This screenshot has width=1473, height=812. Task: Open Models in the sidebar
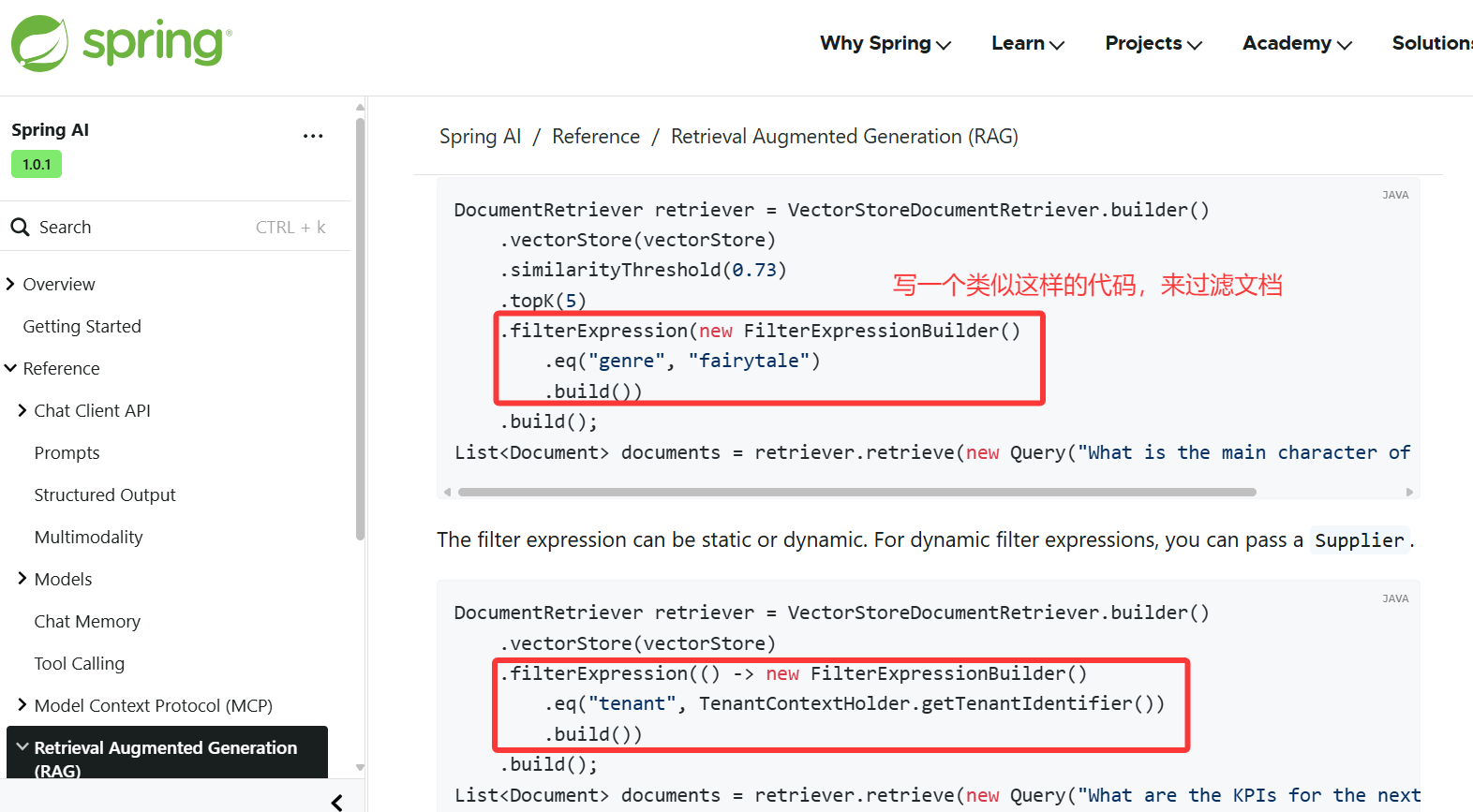(x=63, y=579)
